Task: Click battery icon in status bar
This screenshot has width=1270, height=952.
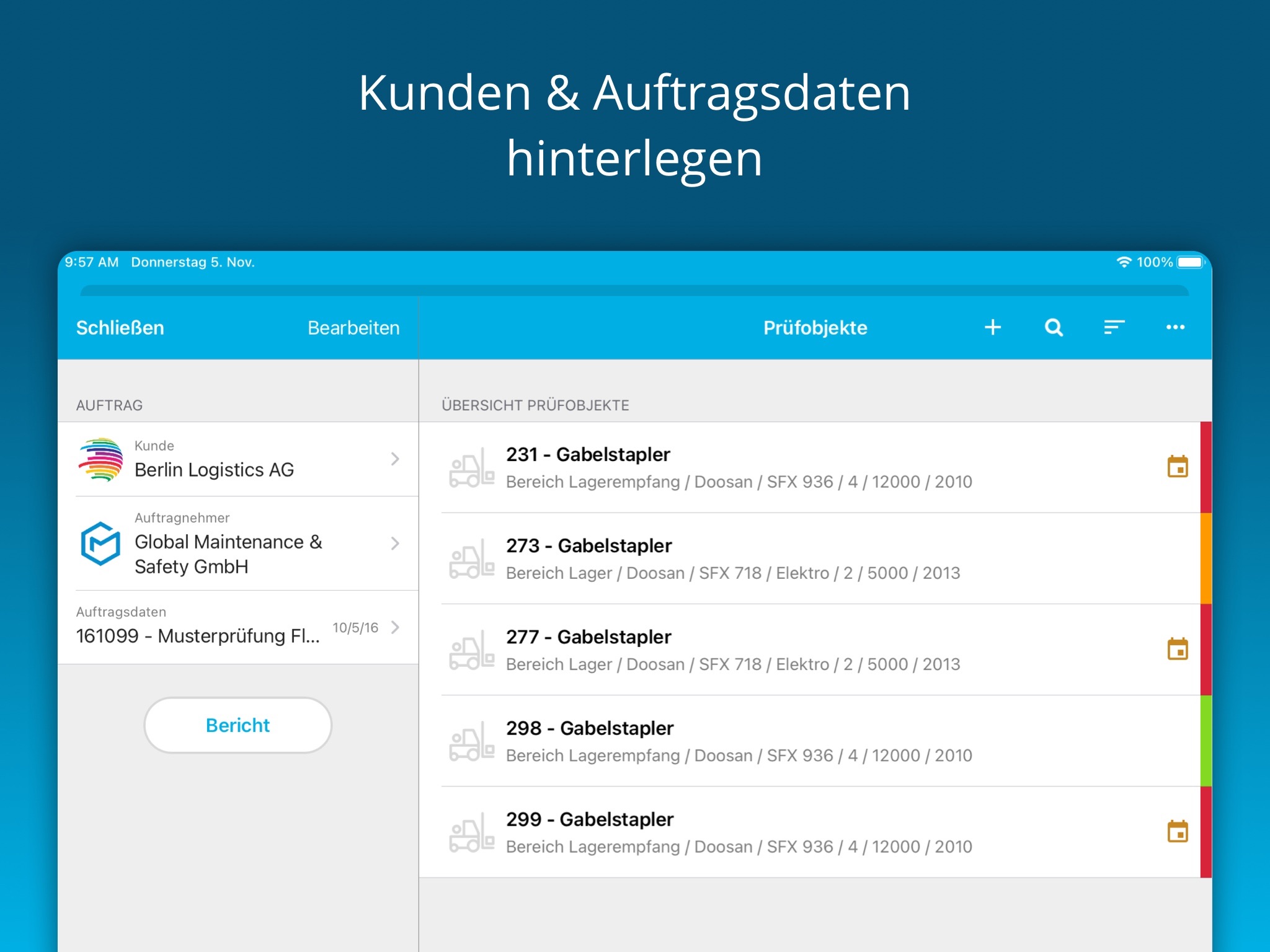Action: click(x=1191, y=262)
